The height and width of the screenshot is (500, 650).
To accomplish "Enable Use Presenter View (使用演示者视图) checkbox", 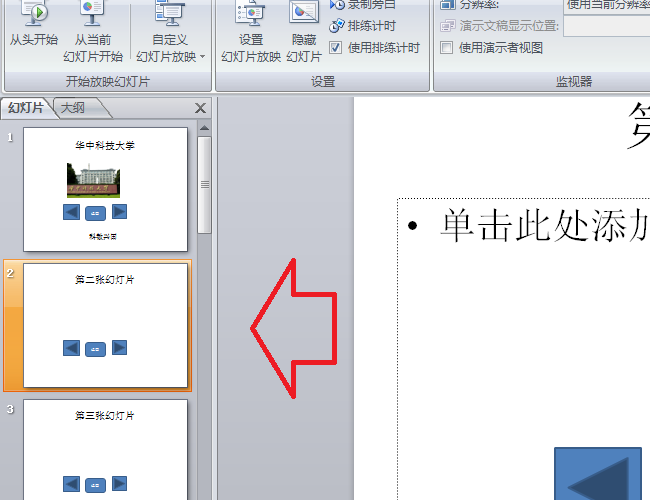I will pyautogui.click(x=446, y=48).
